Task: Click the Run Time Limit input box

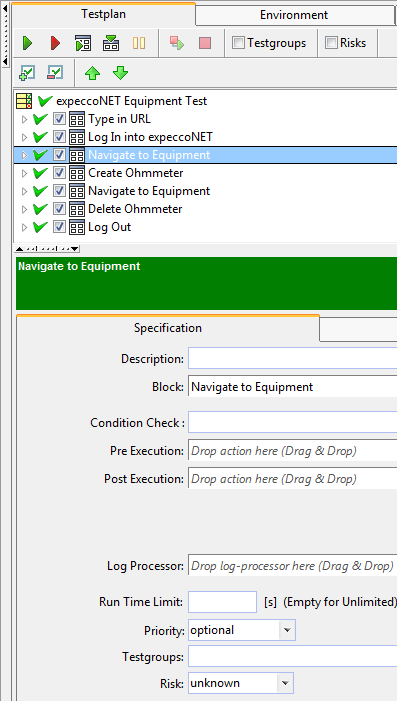Action: [222, 602]
